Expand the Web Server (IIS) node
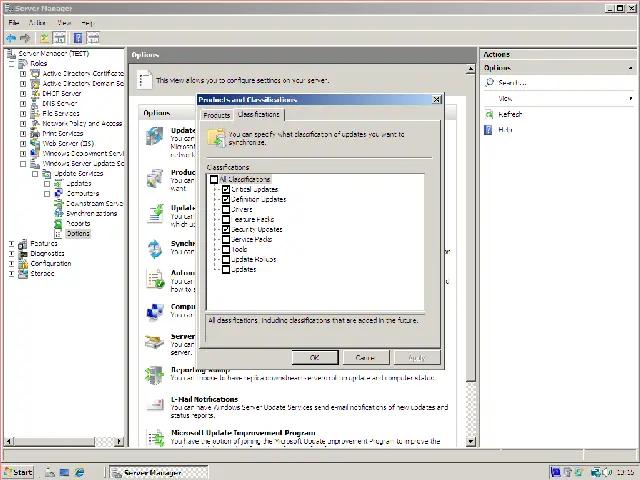The width and height of the screenshot is (640, 480). (23, 144)
